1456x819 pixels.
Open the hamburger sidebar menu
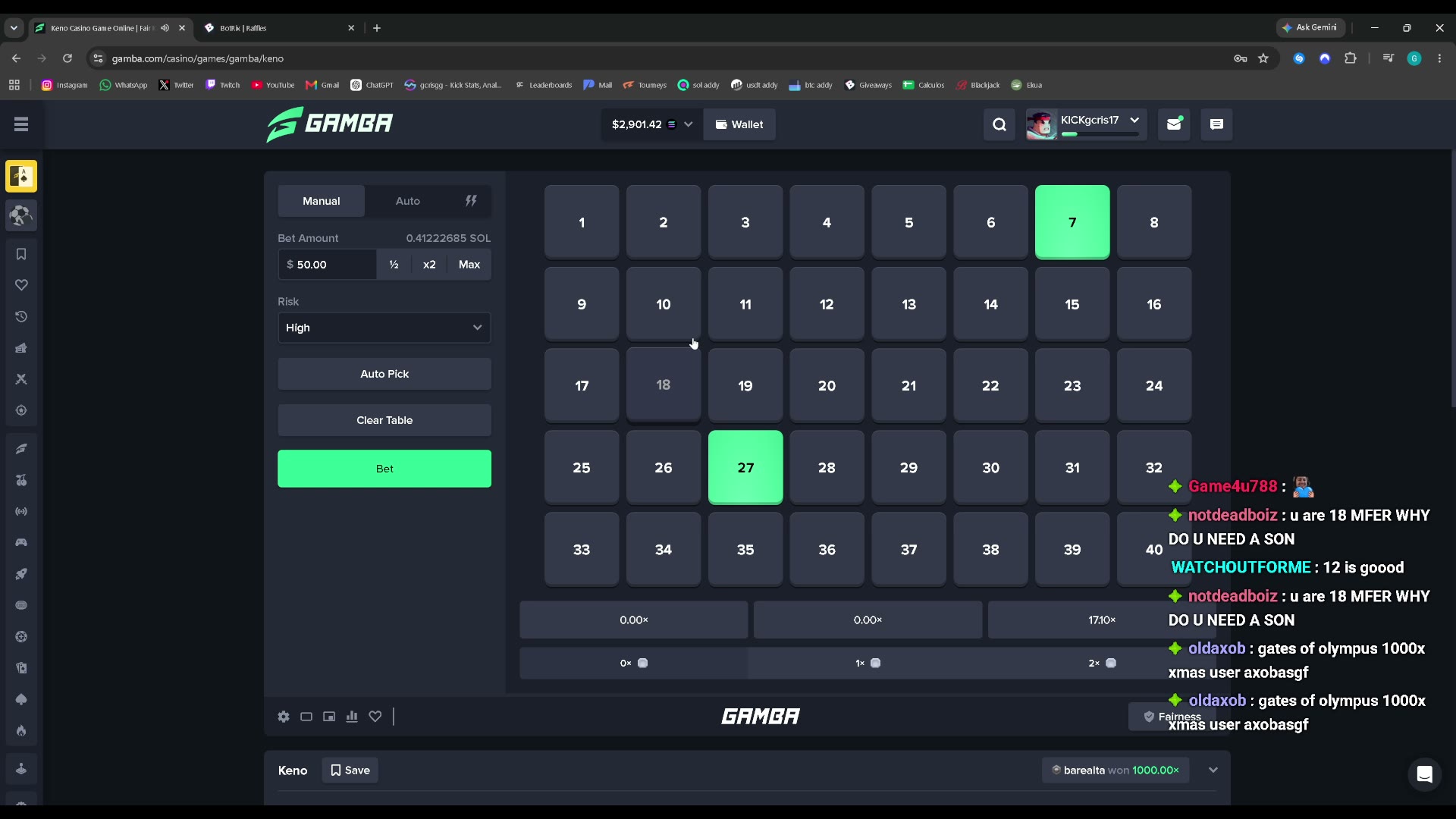coord(21,124)
